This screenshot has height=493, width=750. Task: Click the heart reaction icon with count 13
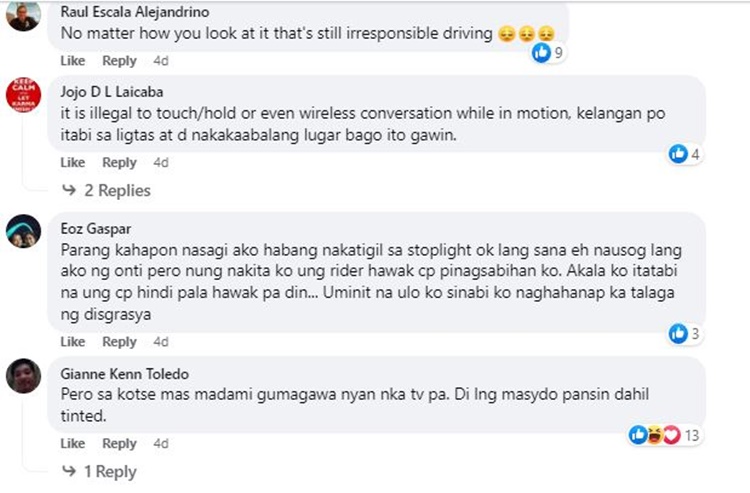pos(672,435)
